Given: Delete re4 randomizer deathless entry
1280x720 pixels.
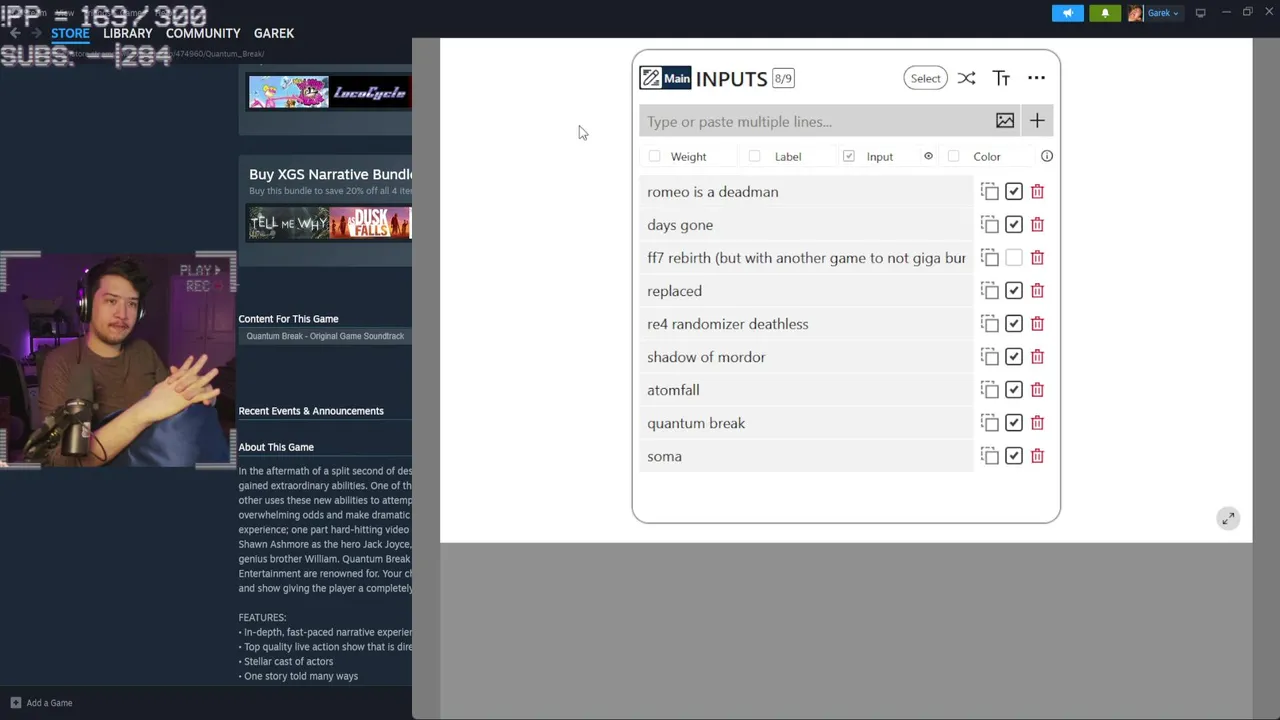Looking at the screenshot, I should (1037, 323).
